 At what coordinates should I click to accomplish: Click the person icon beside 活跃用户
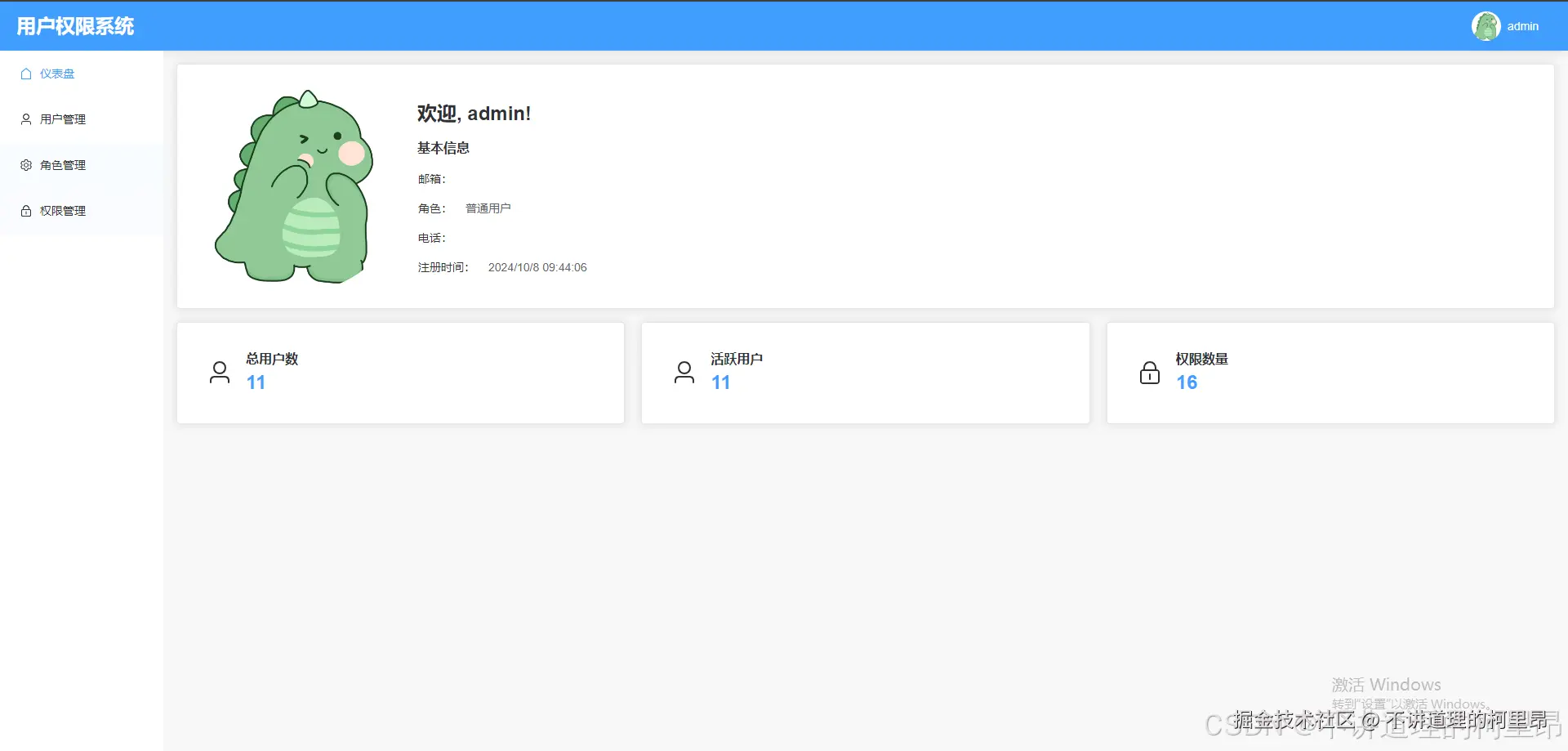pos(684,373)
